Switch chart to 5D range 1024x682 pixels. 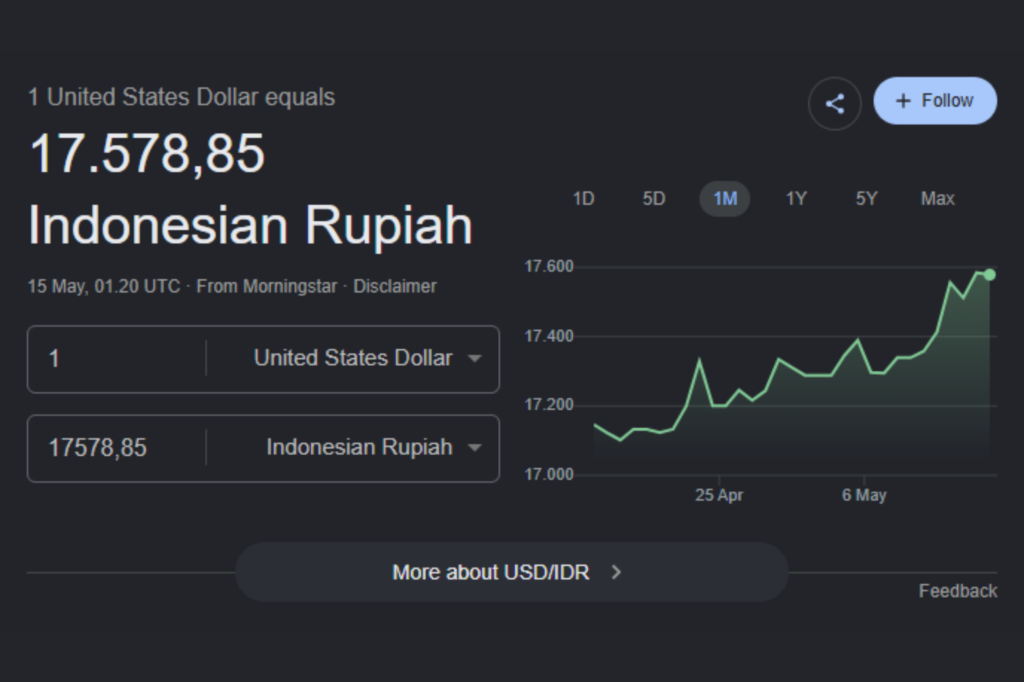coord(654,199)
